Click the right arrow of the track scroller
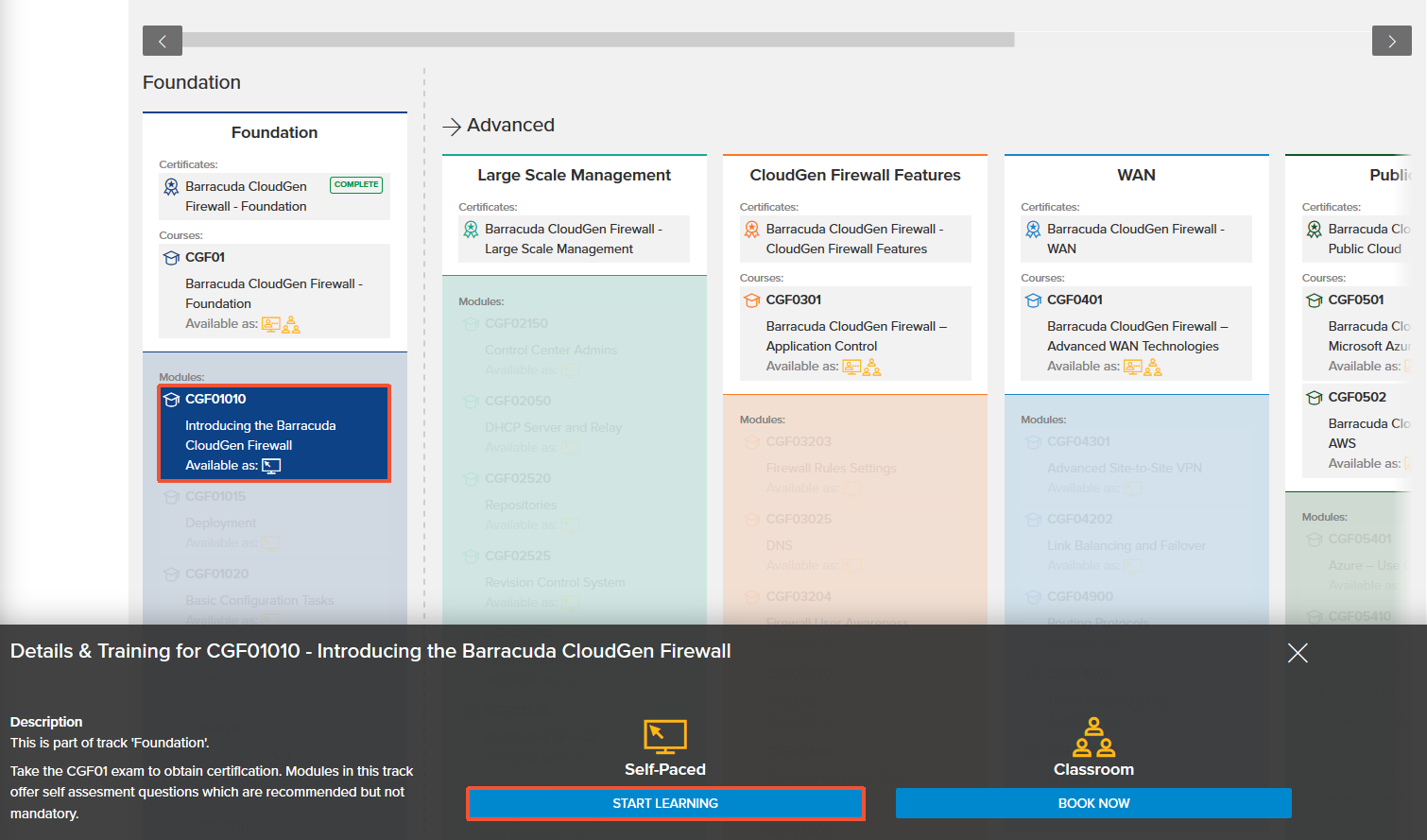 1391,41
